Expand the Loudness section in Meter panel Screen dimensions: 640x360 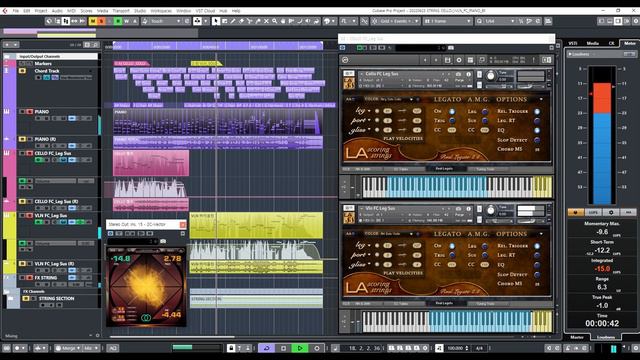pos(570,54)
